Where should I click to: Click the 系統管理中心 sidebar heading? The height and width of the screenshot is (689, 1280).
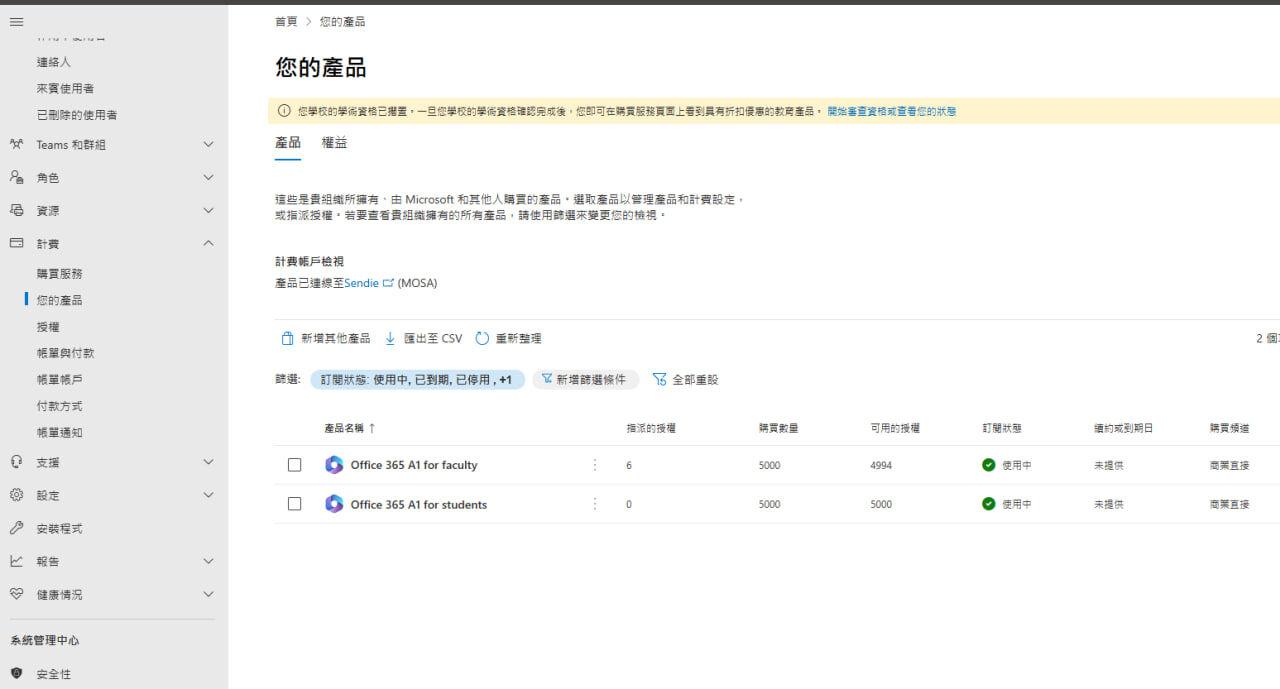(45, 640)
